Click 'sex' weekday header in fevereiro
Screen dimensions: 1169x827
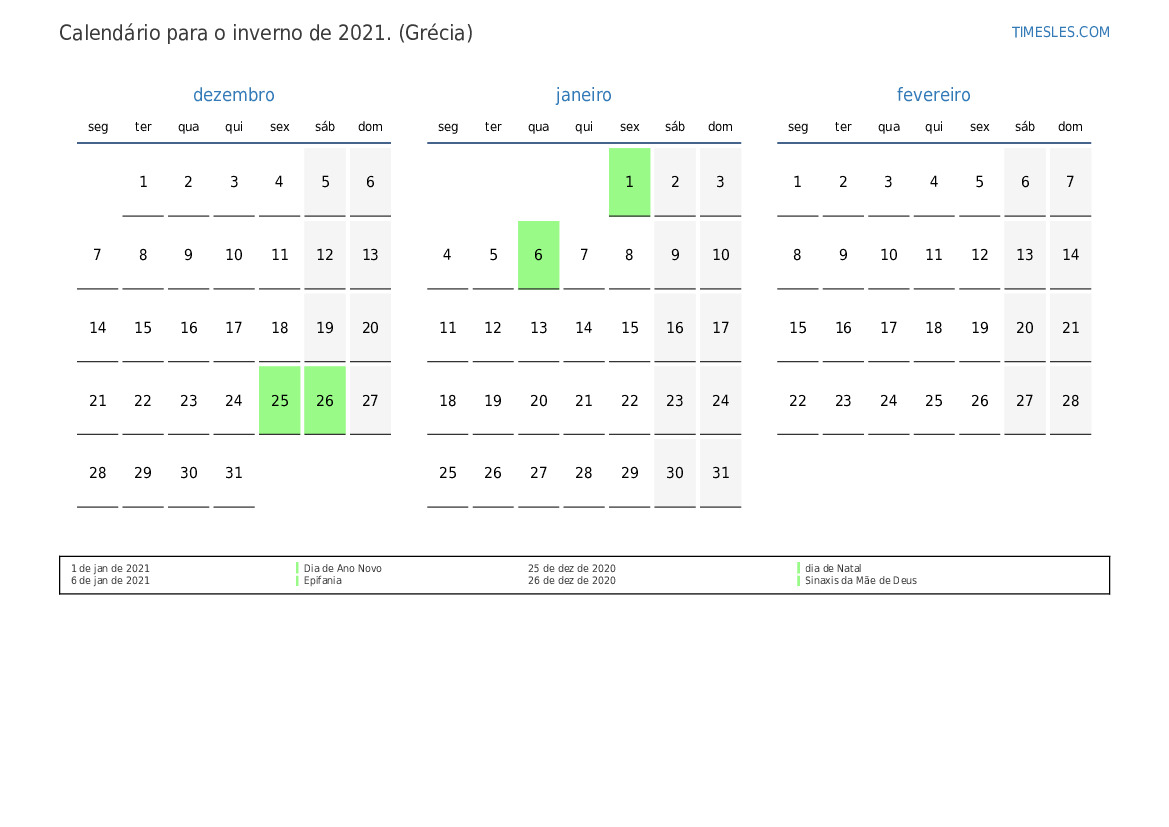pyautogui.click(x=980, y=127)
